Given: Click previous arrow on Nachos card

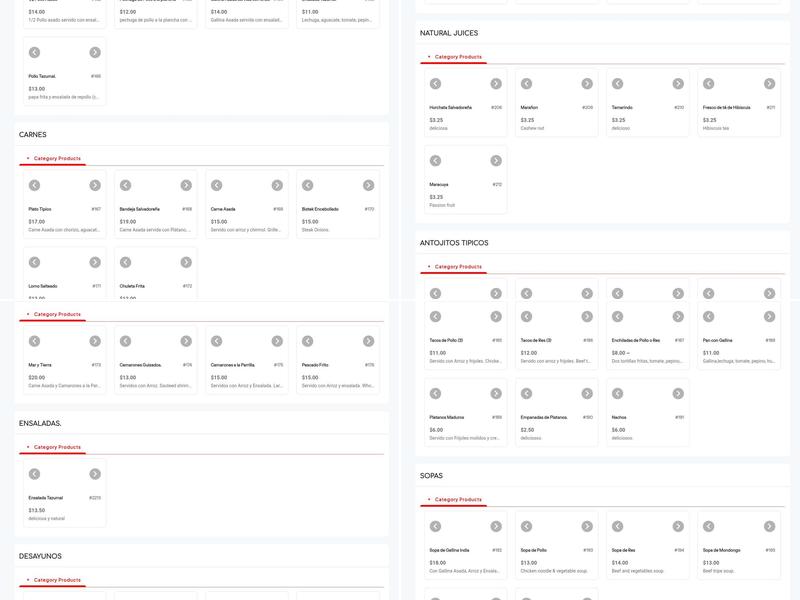Looking at the screenshot, I should coord(617,393).
